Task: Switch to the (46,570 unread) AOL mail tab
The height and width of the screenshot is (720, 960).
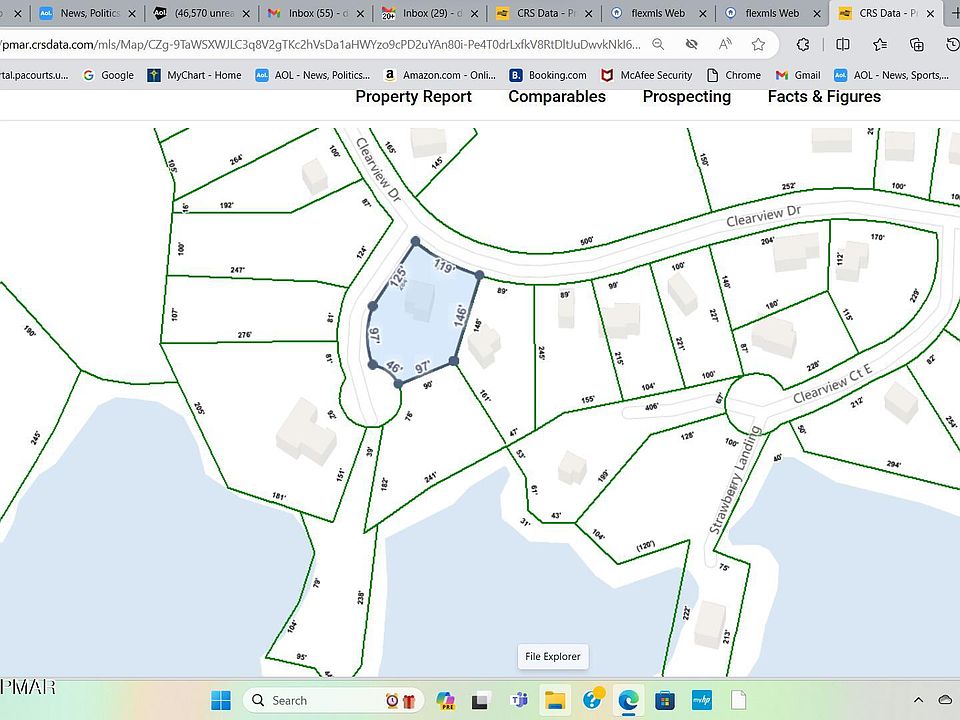Action: pyautogui.click(x=202, y=13)
